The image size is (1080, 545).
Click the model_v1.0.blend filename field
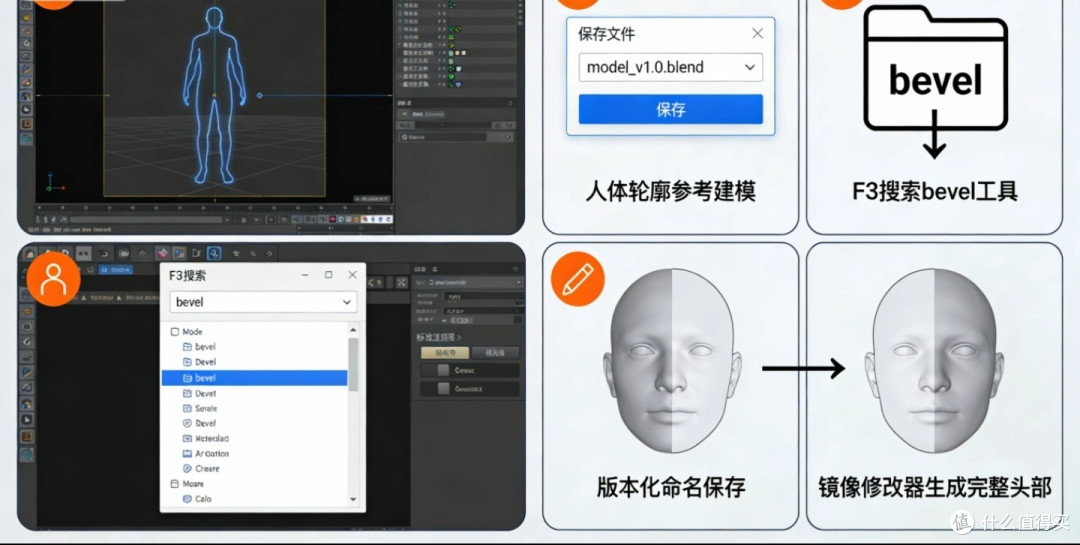pyautogui.click(x=670, y=68)
